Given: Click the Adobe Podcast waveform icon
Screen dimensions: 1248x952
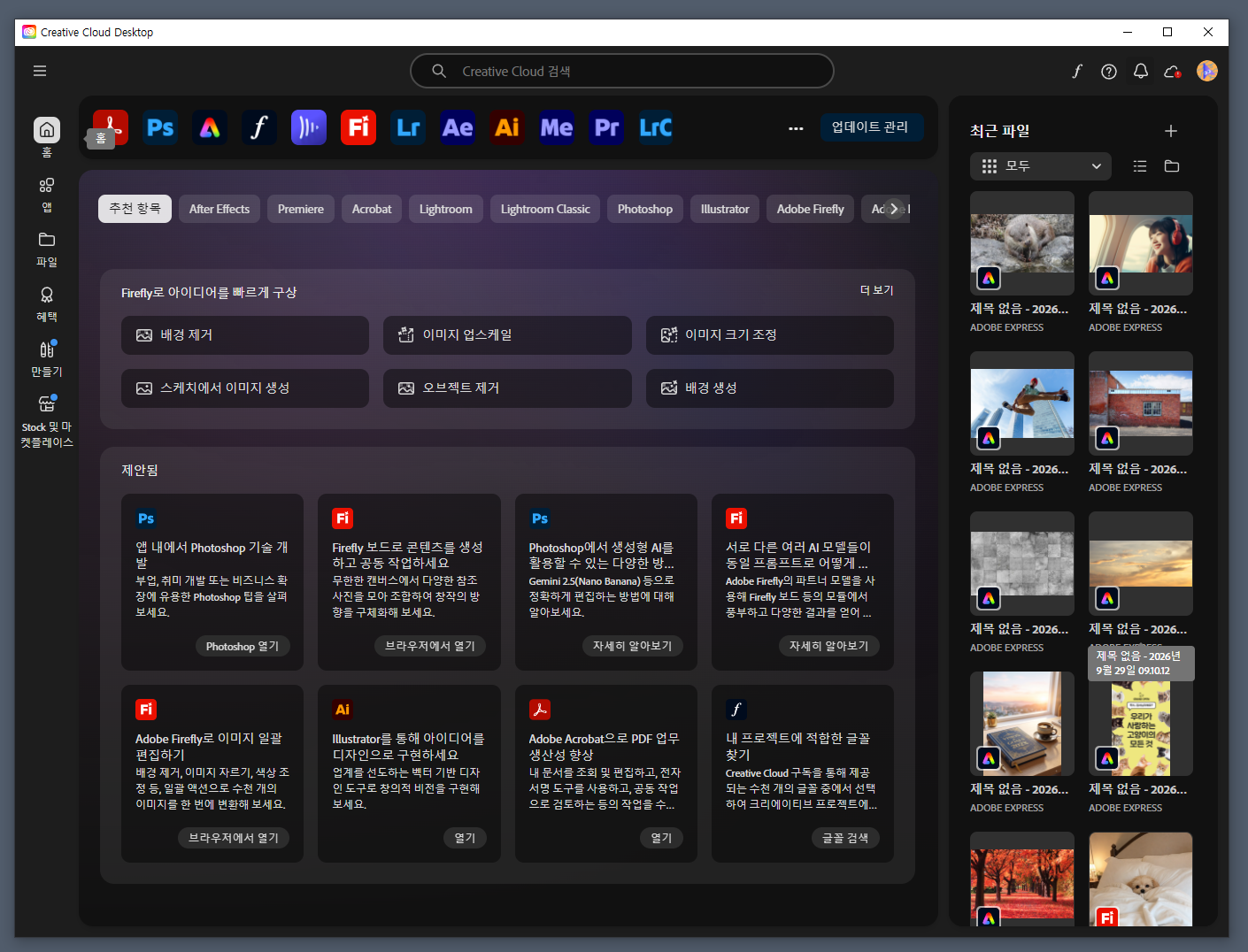Looking at the screenshot, I should (x=309, y=127).
